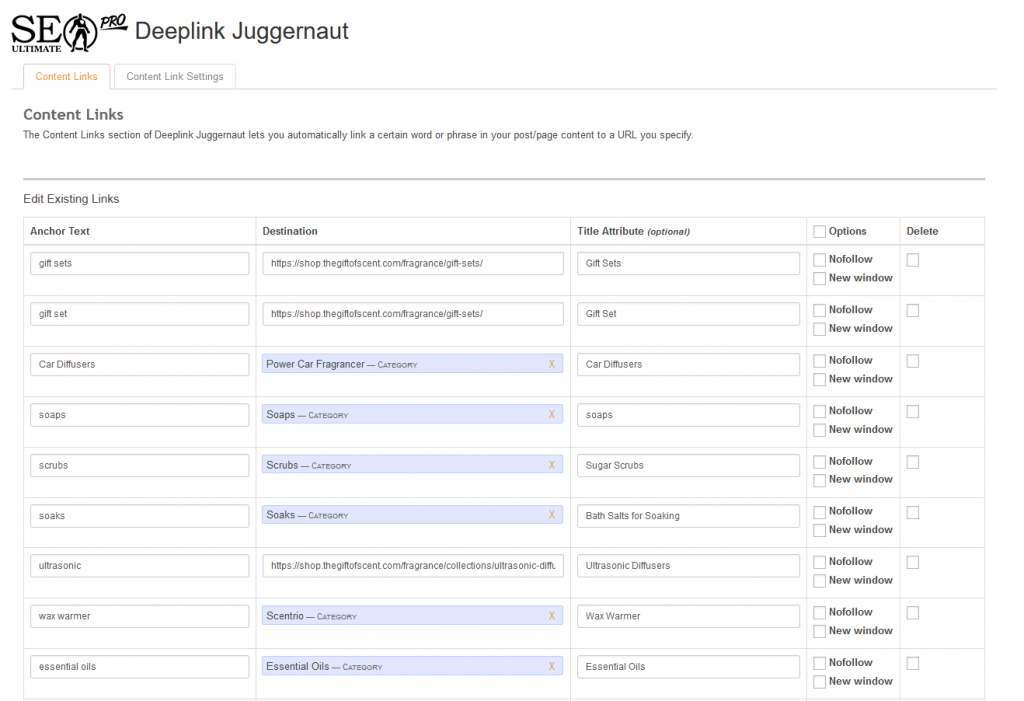Check New window for essential oils
The image size is (1024, 701).
tap(820, 682)
